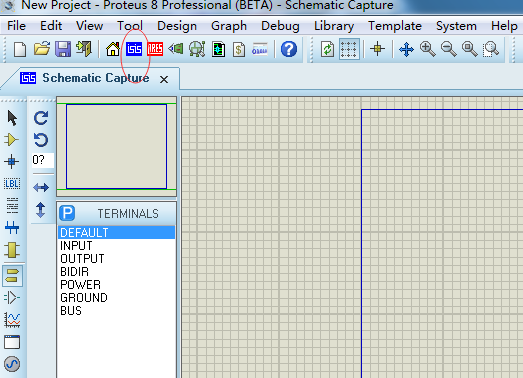Open the Tool menu
The image size is (523, 378).
click(x=130, y=26)
